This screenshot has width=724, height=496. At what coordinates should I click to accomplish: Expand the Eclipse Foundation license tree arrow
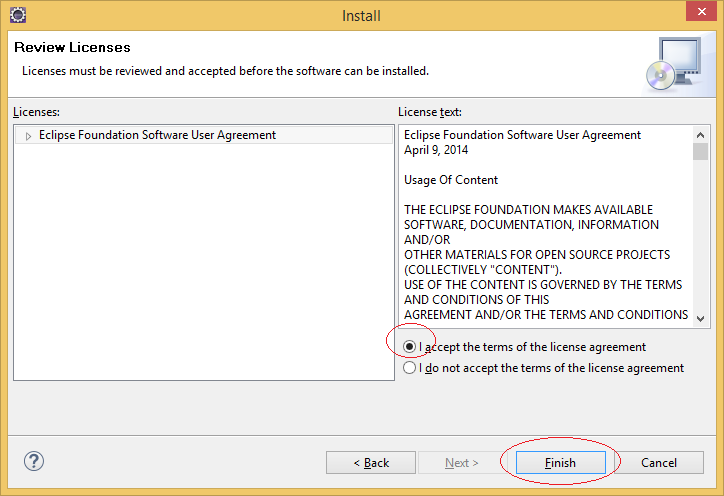[28, 136]
